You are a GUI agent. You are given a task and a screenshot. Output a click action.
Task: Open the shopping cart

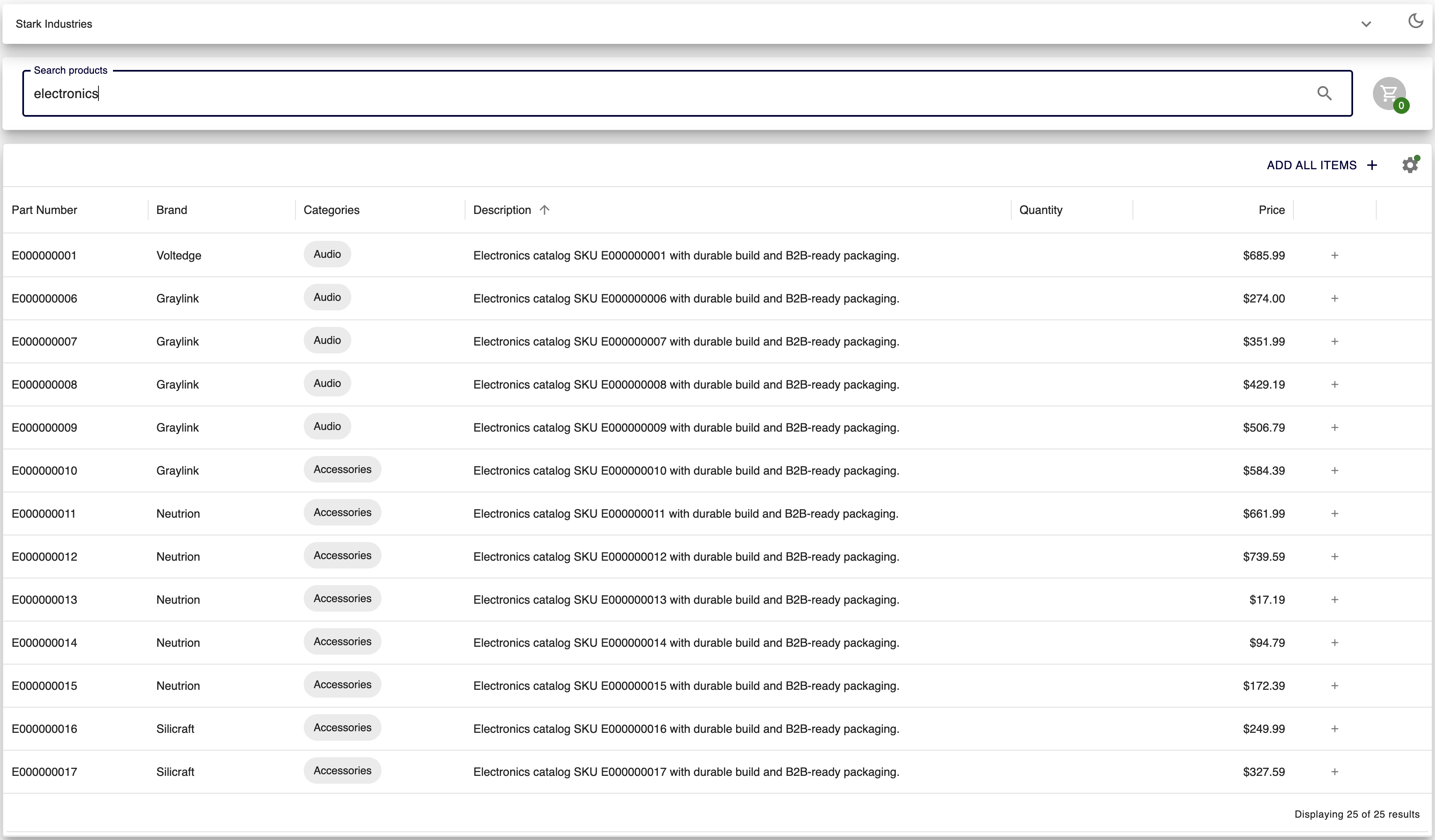[1389, 94]
